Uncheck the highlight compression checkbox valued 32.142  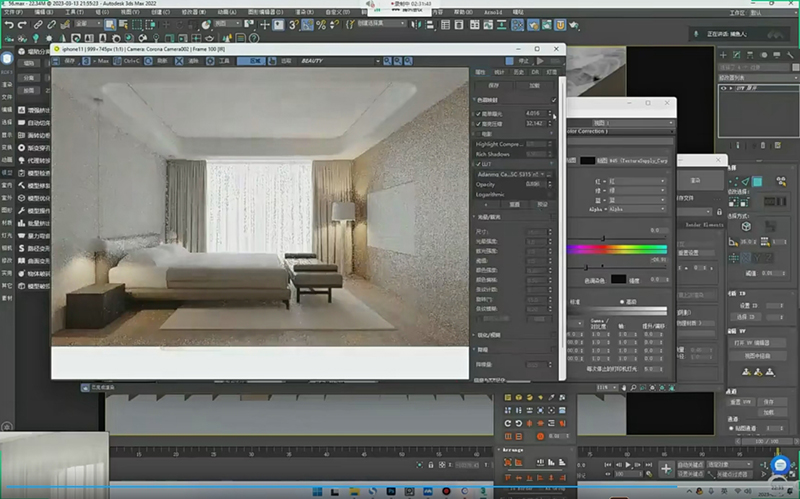478,124
